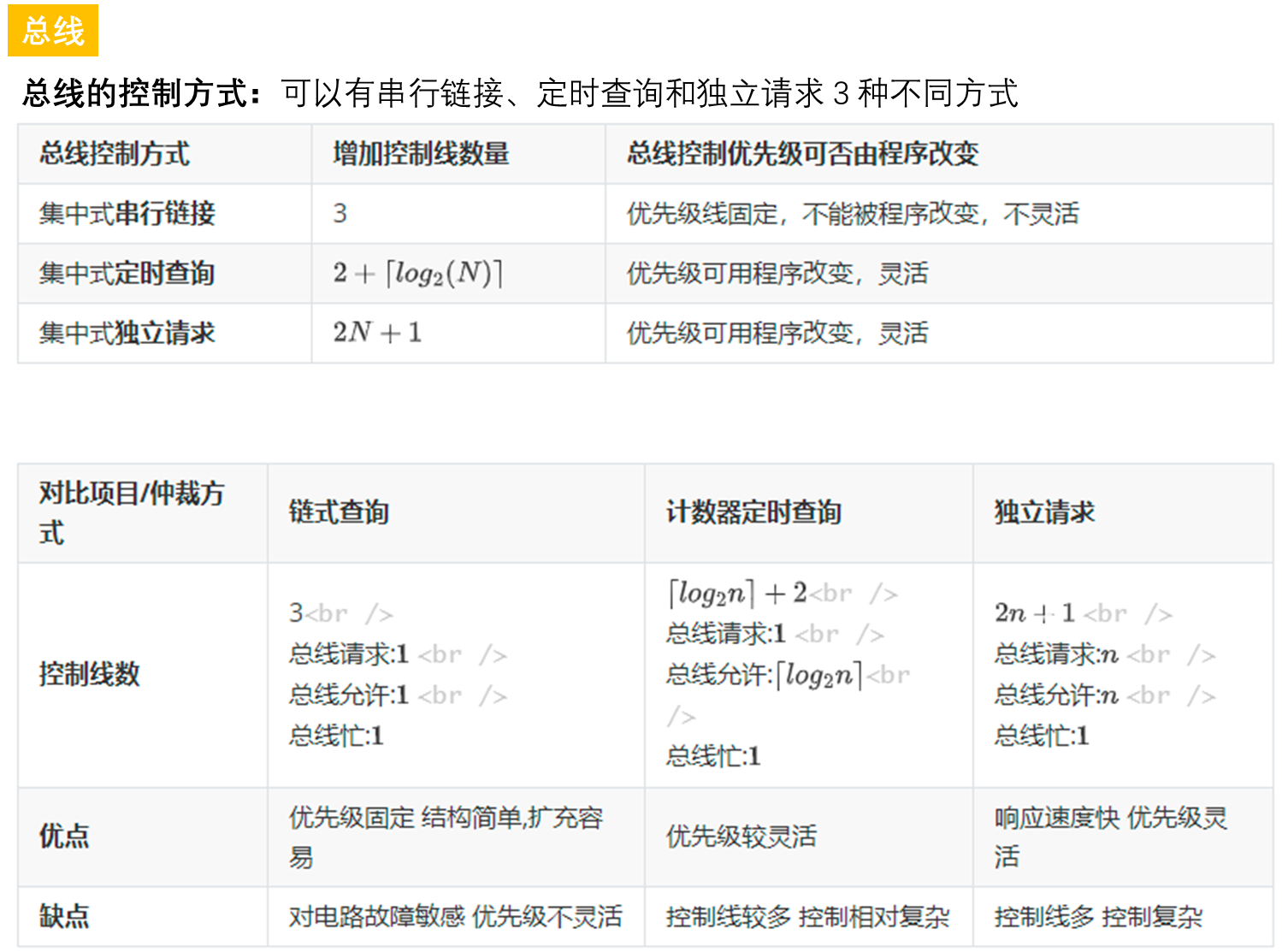1282x952 pixels.
Task: Click 对电路故障敏感 优先级不灵活 cell
Action: (455, 916)
